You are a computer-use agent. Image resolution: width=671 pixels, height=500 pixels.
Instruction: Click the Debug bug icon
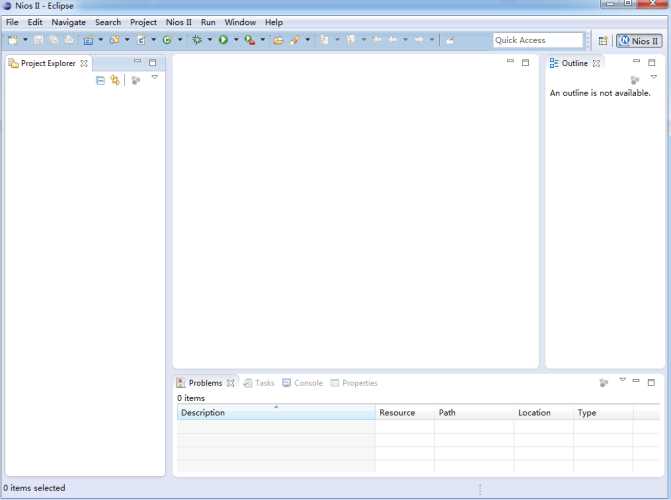(x=197, y=40)
